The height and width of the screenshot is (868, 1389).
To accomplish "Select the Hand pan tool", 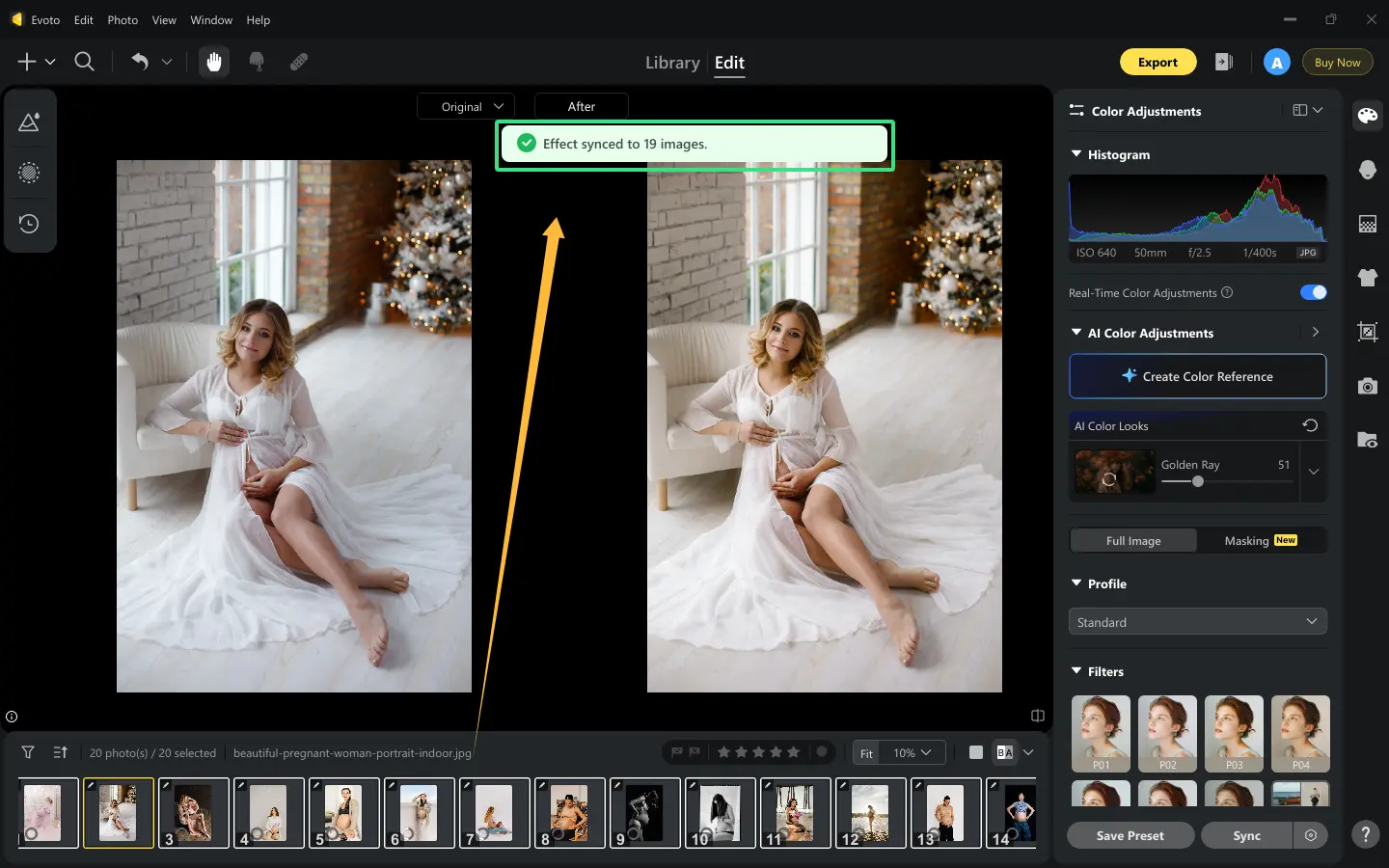I will (214, 62).
